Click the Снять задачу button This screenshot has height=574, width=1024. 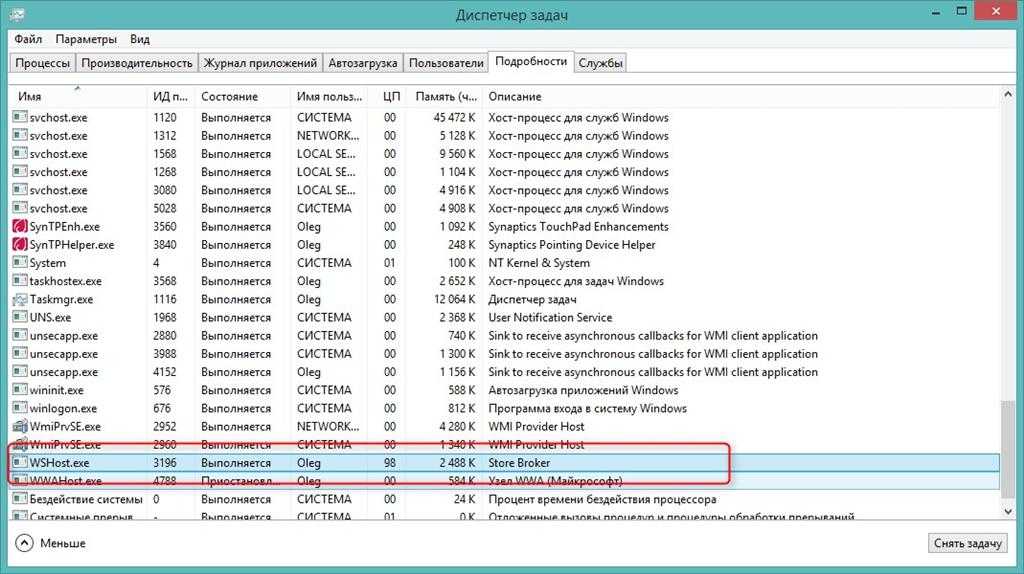tap(967, 543)
